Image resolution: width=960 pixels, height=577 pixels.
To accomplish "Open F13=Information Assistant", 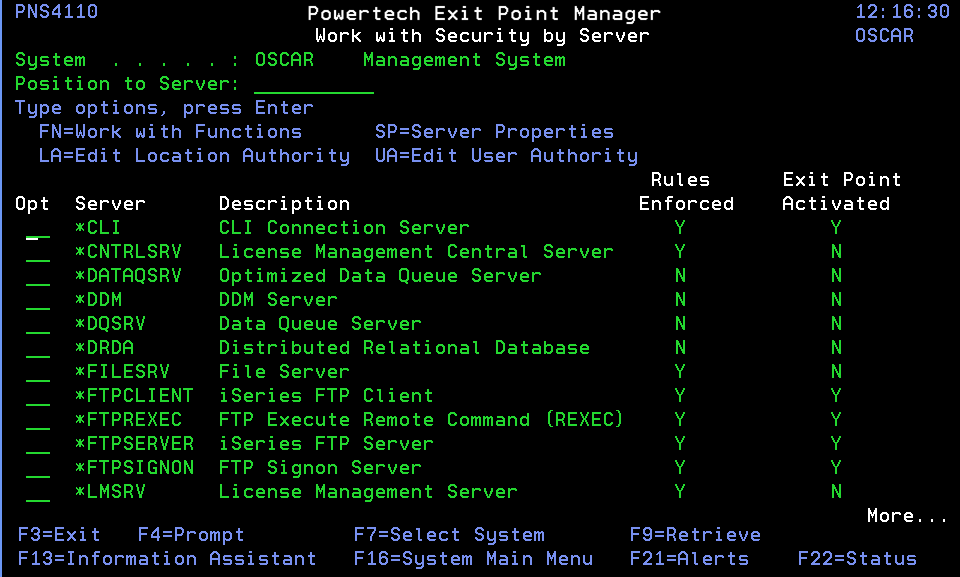I will point(167,559).
